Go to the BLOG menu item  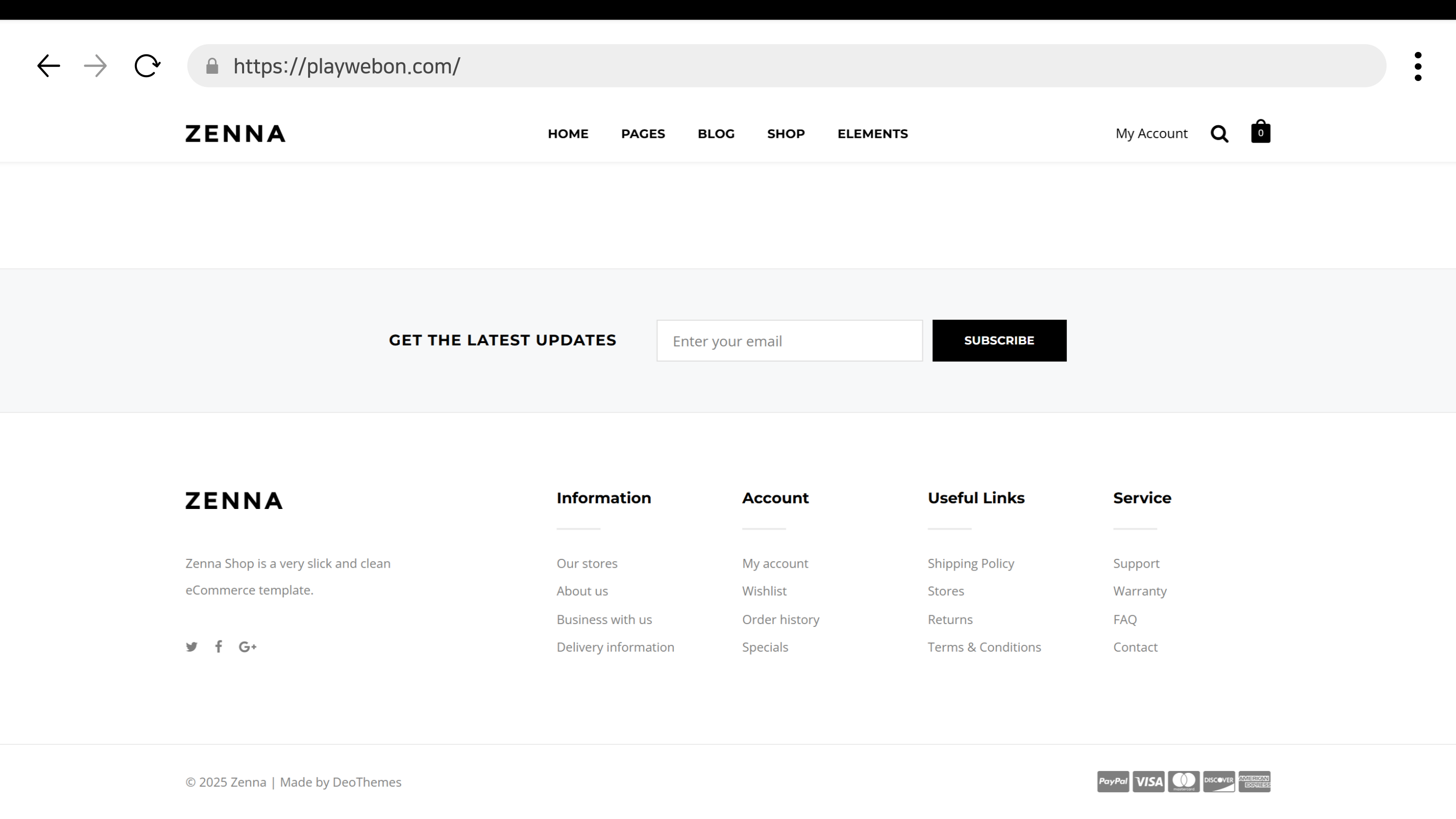716,134
